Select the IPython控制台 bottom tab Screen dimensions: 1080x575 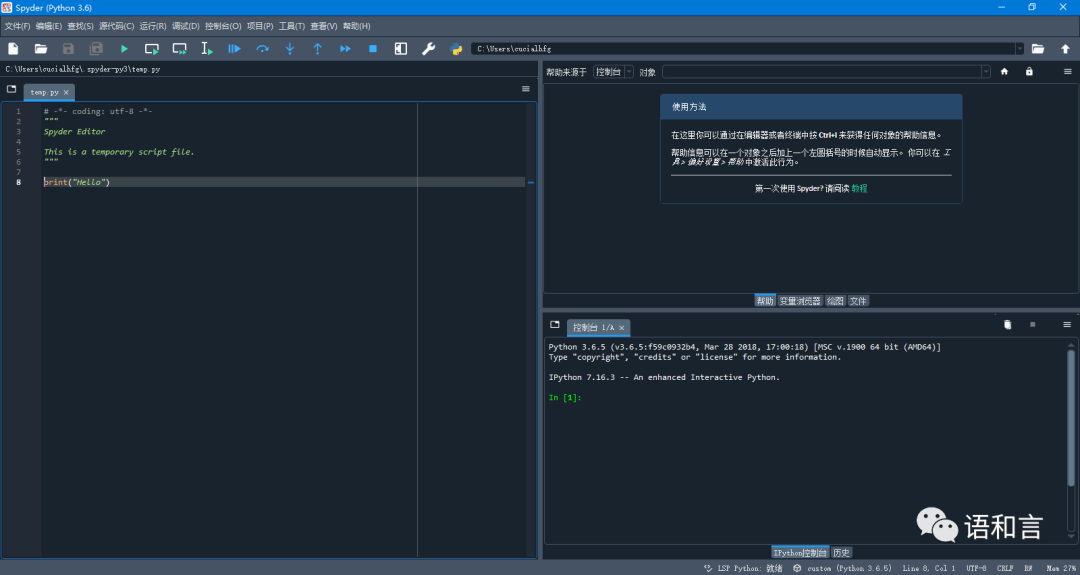(x=799, y=553)
